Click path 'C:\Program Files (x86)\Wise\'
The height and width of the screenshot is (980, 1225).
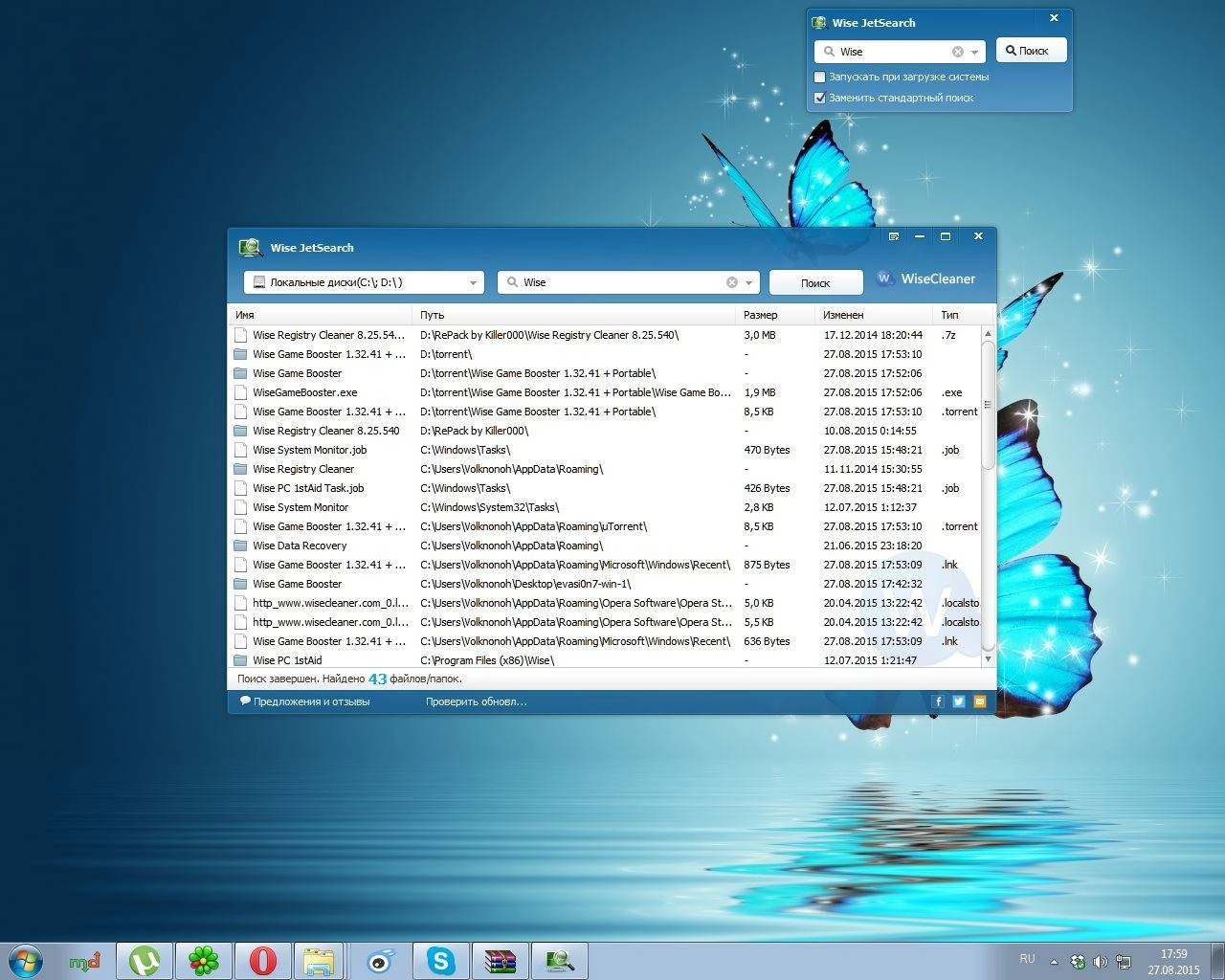coord(487,660)
